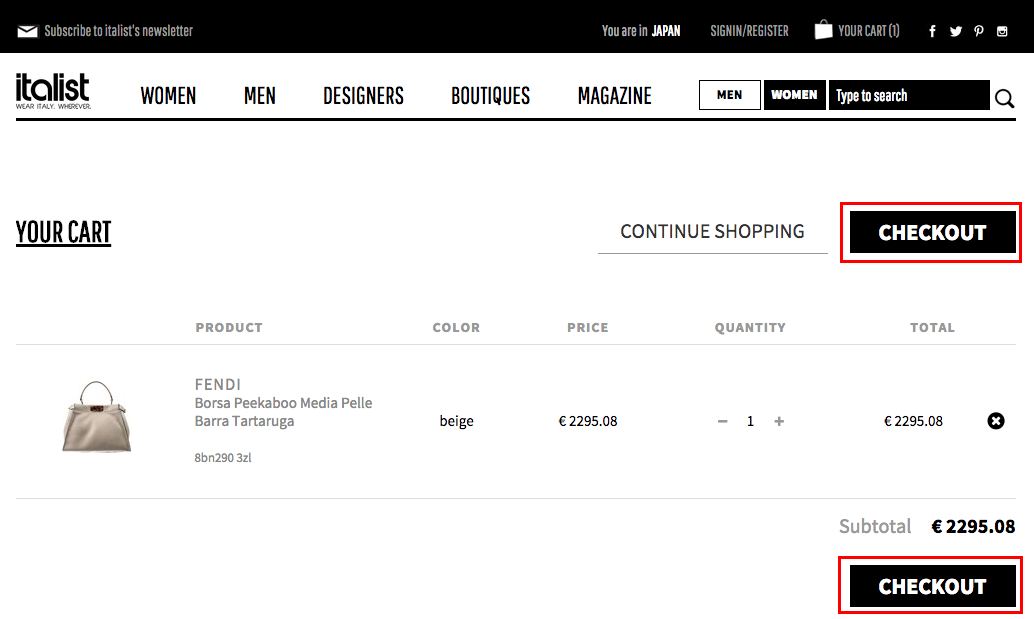Screen dimensions: 1034x619
Task: Decrease quantity with the minus button
Action: point(723,421)
